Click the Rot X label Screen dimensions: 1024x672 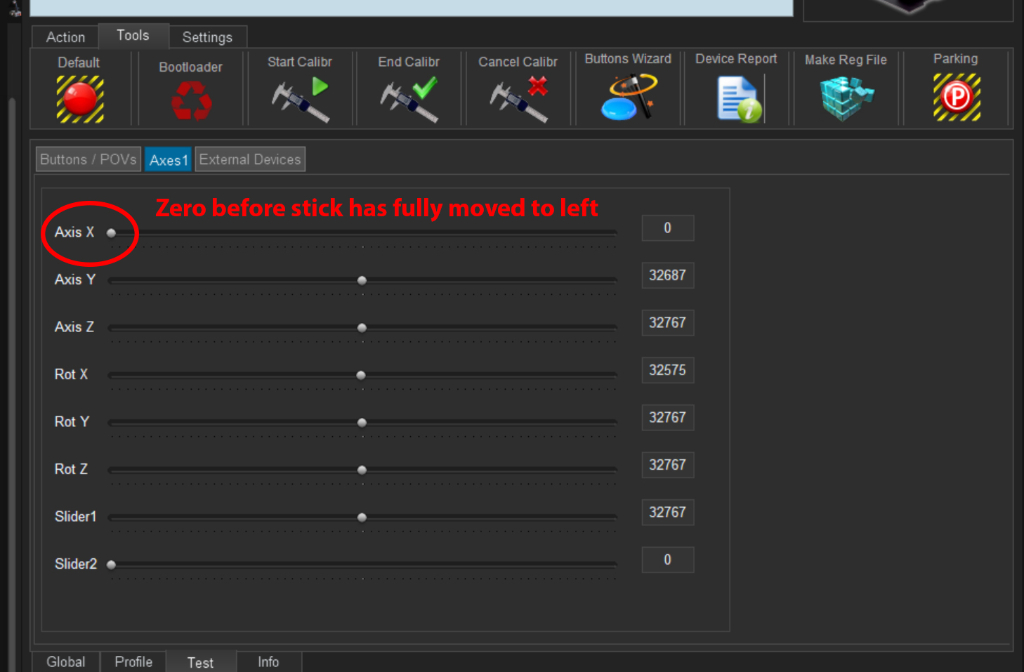point(71,374)
